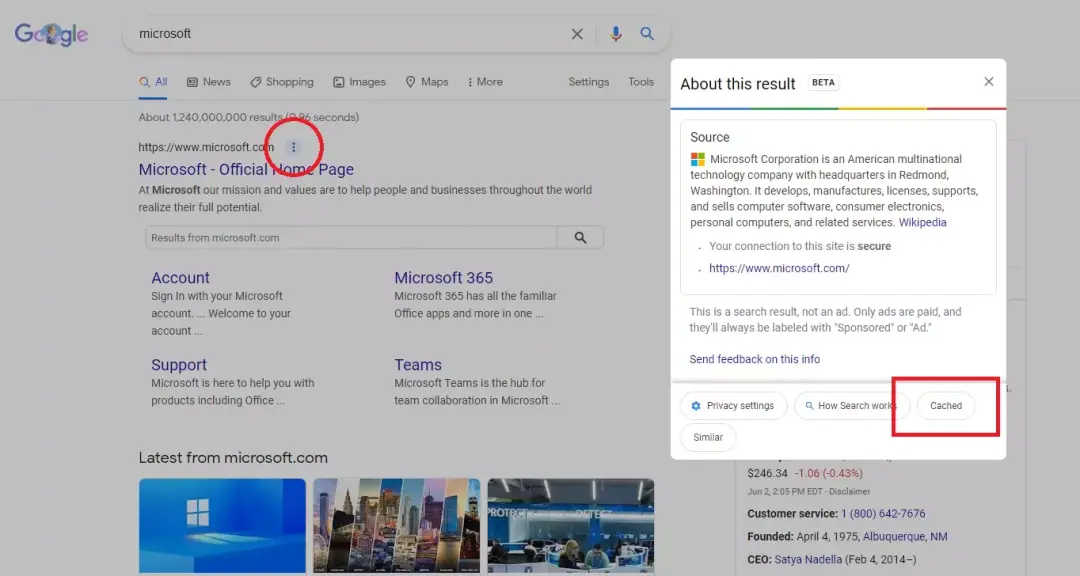Click the How Search works button
The width and height of the screenshot is (1080, 576).
click(x=852, y=406)
